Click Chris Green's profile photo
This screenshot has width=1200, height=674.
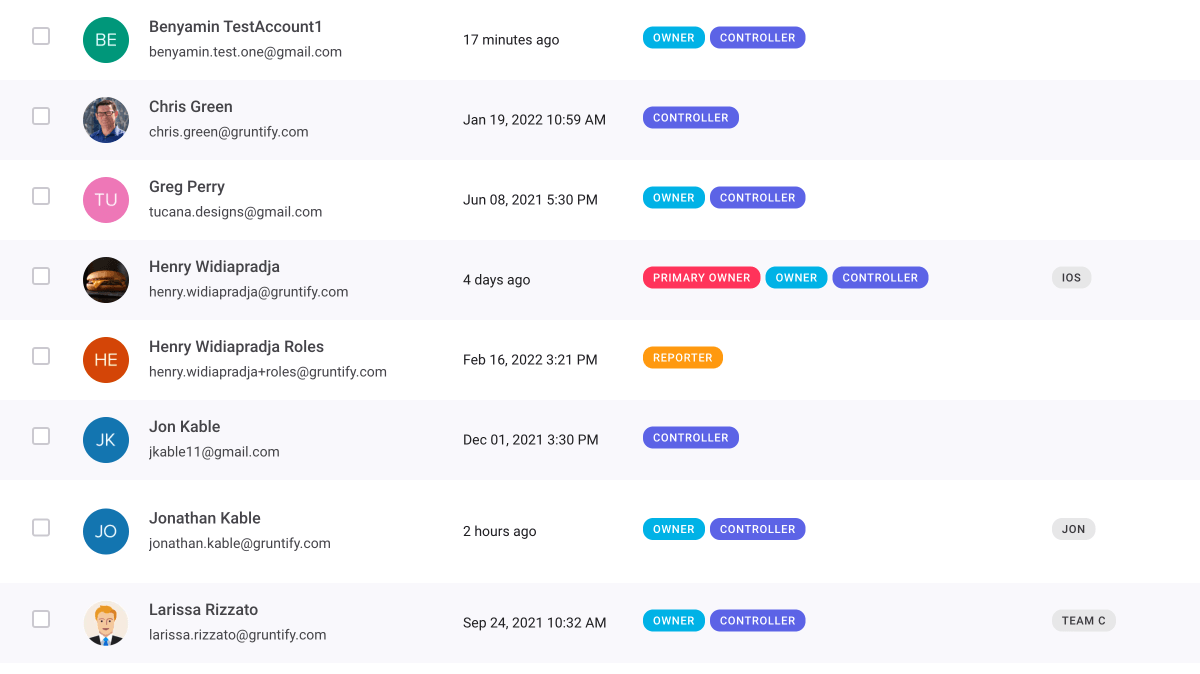click(x=105, y=119)
